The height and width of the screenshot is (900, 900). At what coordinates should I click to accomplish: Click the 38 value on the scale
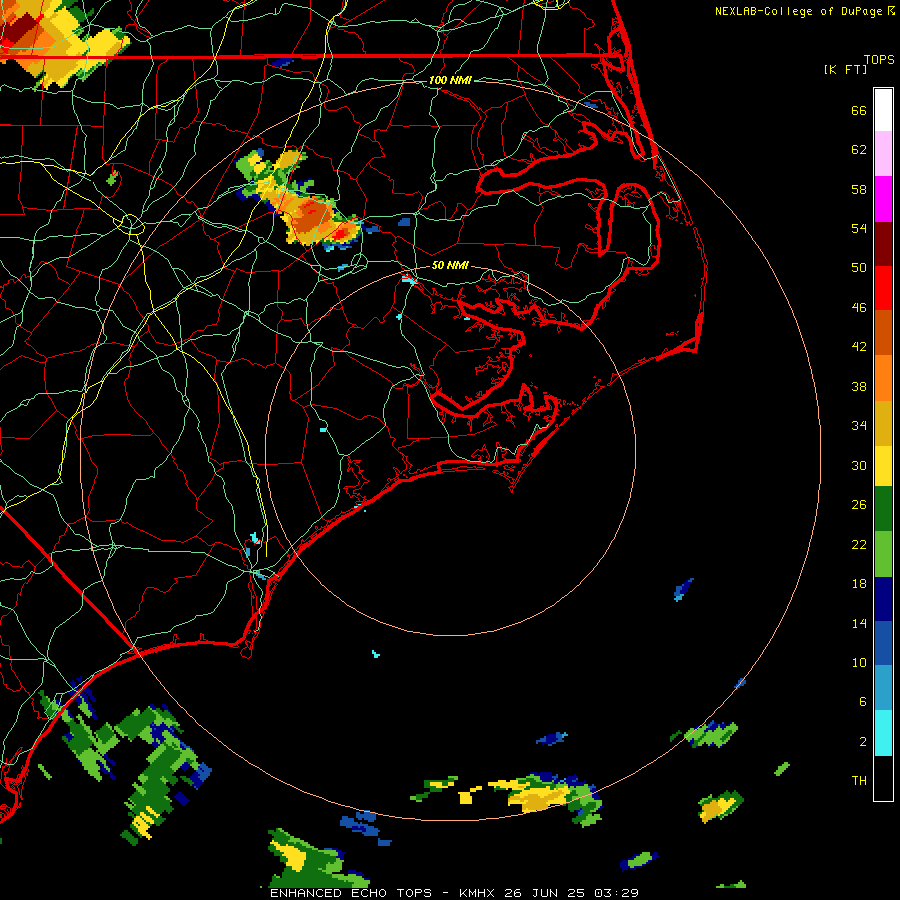tap(859, 386)
